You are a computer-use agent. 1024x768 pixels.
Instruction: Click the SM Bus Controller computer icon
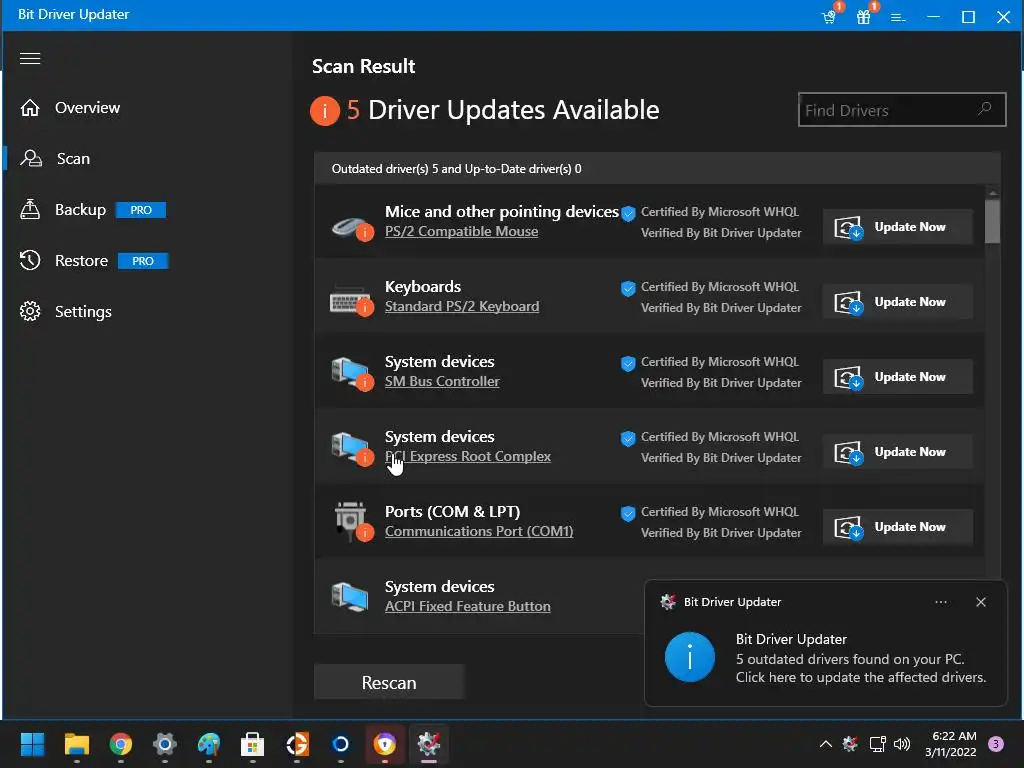[351, 374]
